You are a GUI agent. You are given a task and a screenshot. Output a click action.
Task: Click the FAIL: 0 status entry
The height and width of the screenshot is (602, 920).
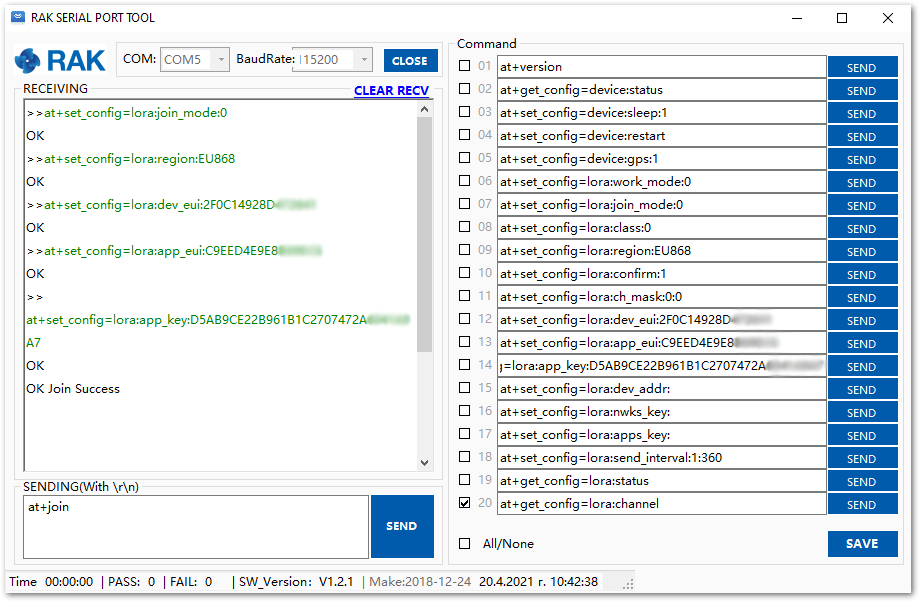[191, 582]
